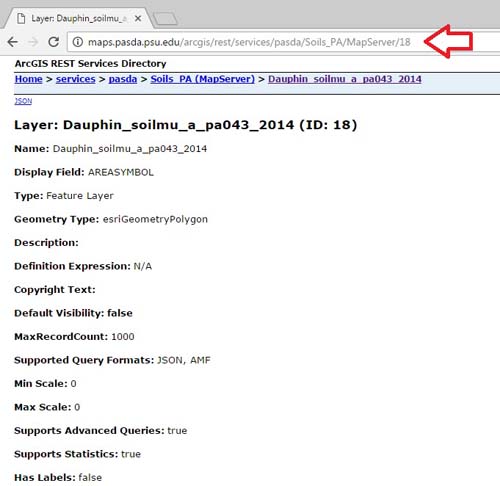Click the ArcGIS REST Services Directory title

[90, 64]
